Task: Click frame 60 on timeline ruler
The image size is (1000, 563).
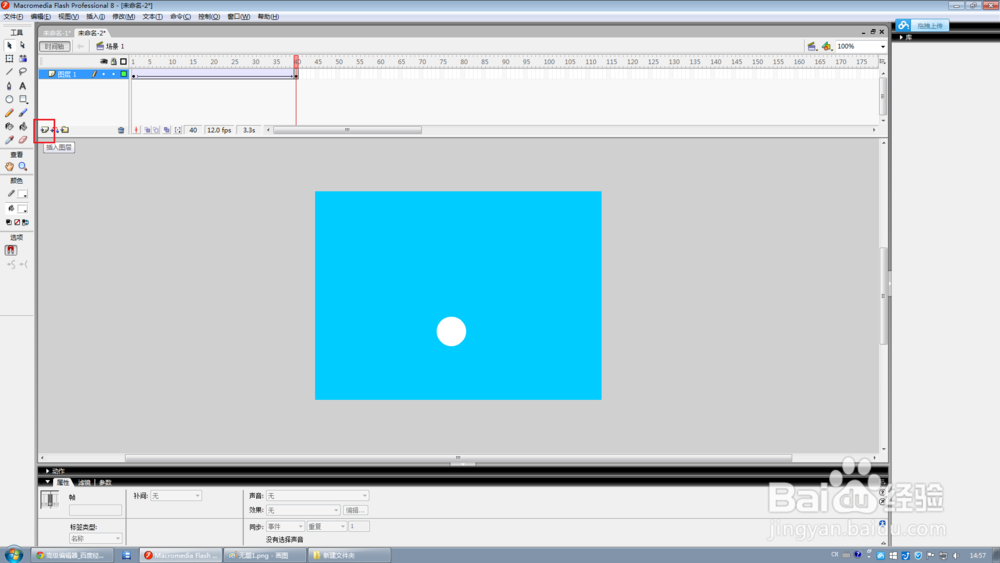Action: point(380,62)
